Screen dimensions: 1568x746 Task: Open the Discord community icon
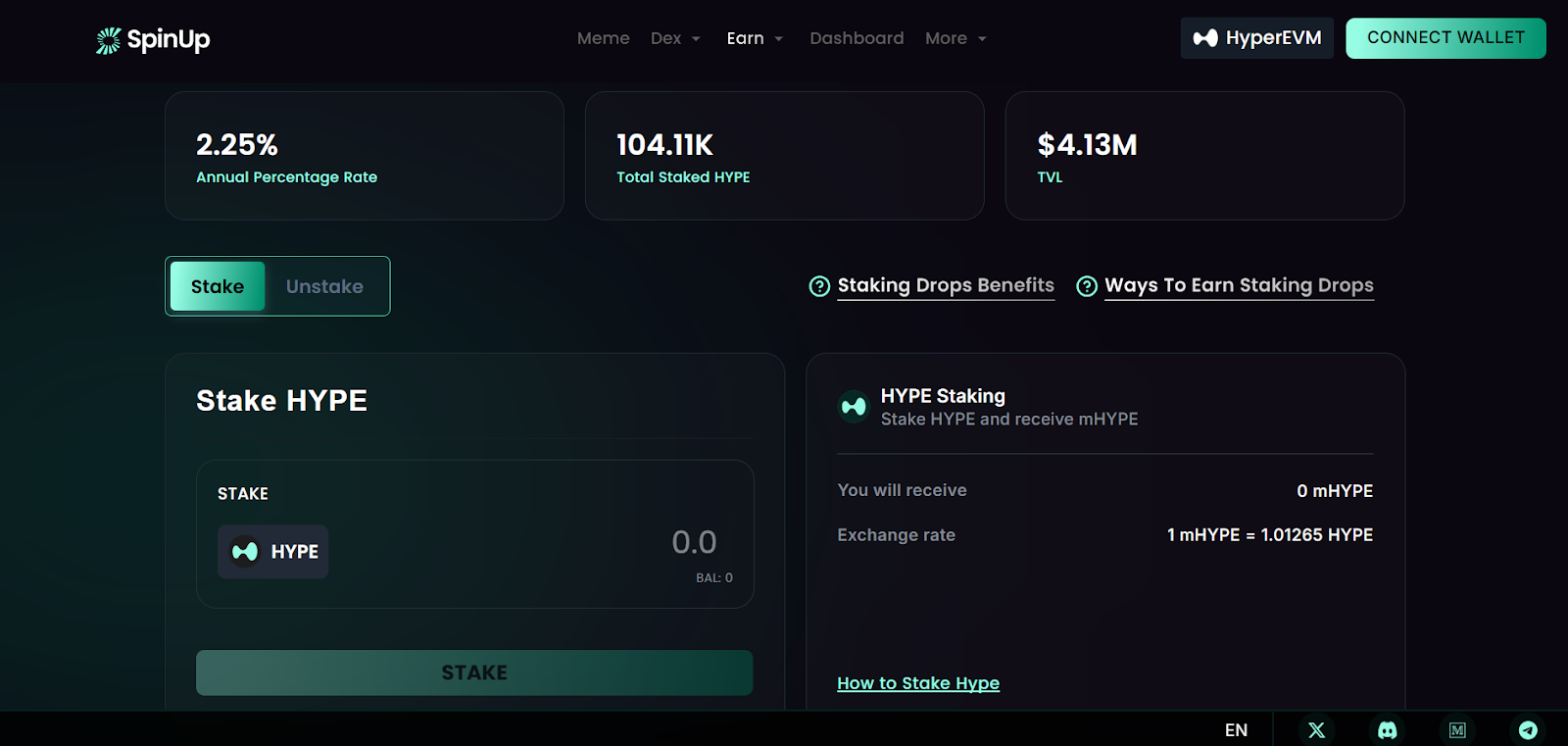1387,730
